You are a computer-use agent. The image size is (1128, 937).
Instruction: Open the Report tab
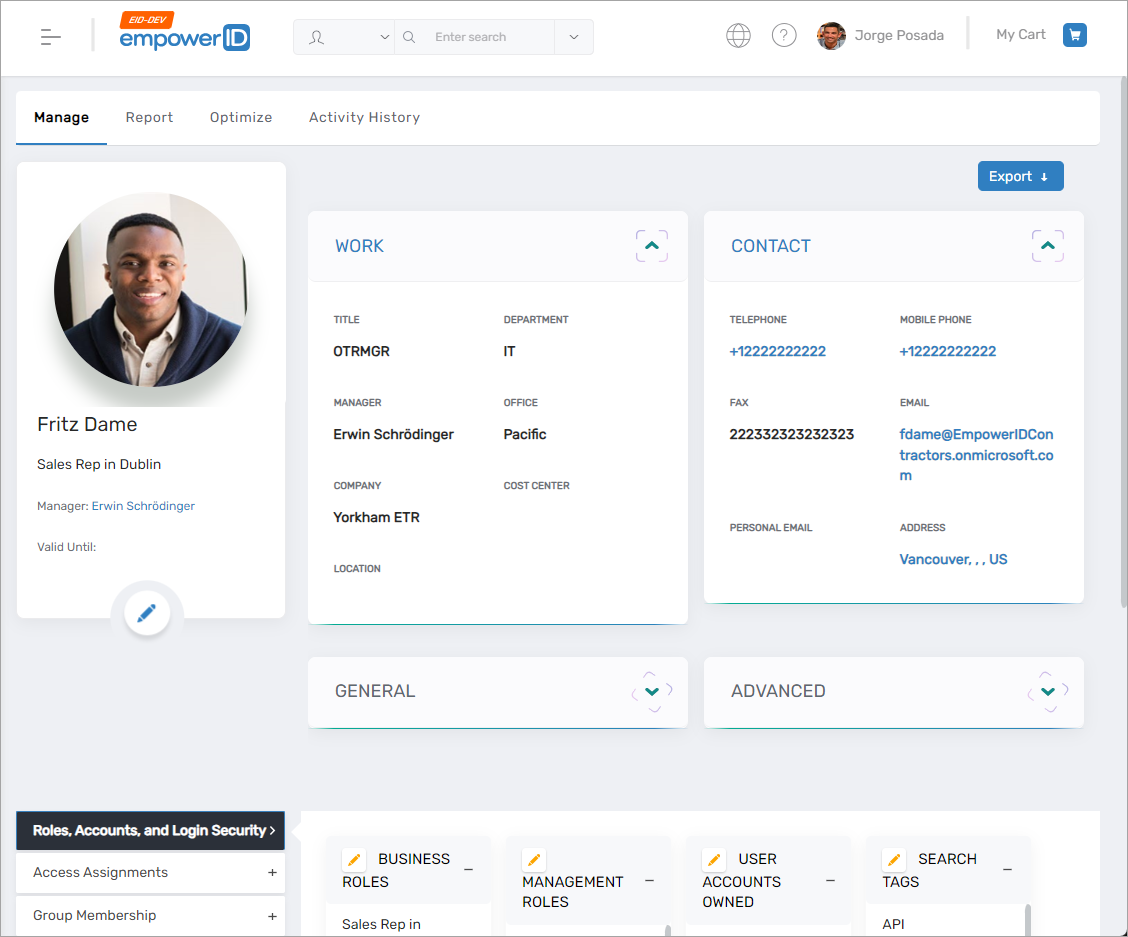(149, 117)
